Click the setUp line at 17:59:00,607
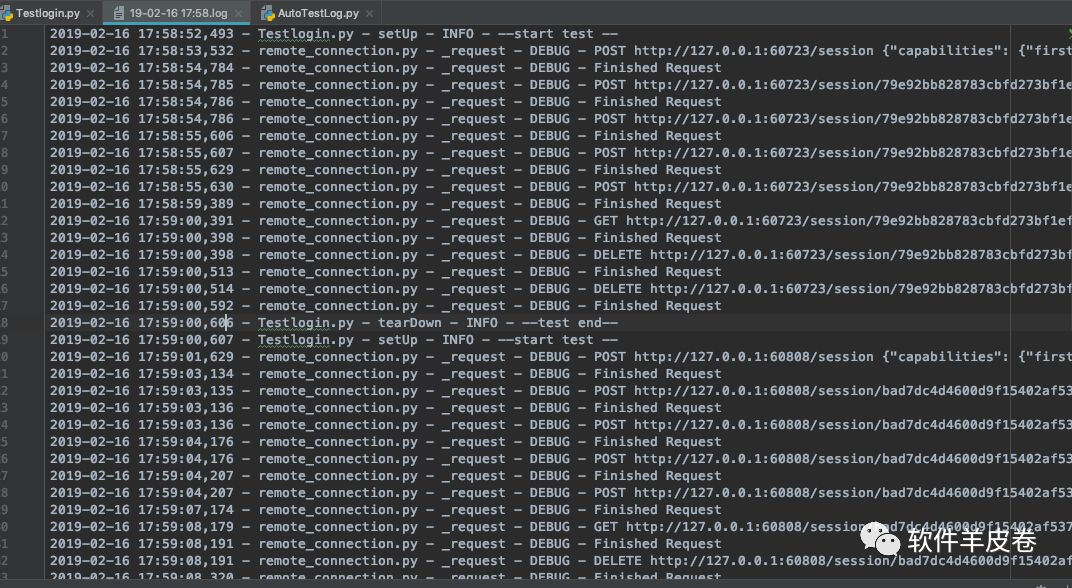The height and width of the screenshot is (588, 1072). click(x=334, y=340)
